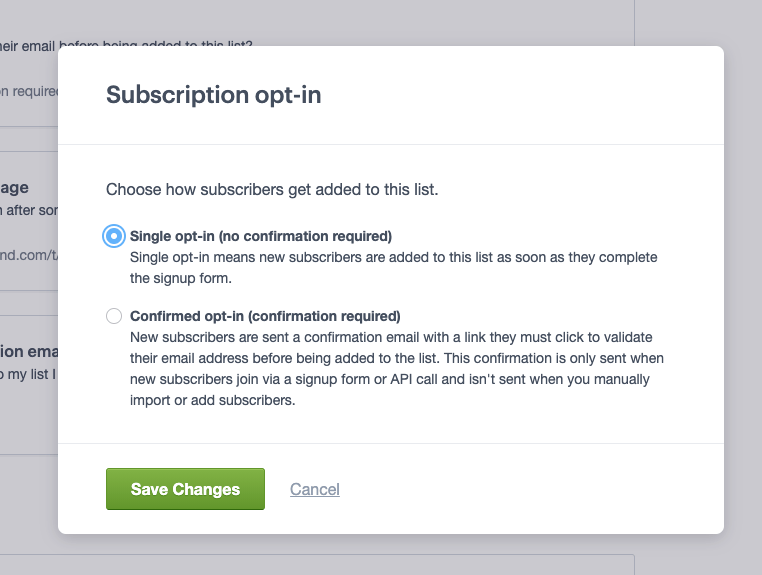This screenshot has height=575, width=762.
Task: Click the "Subscription opt-in" dialog title
Action: pyautogui.click(x=214, y=95)
